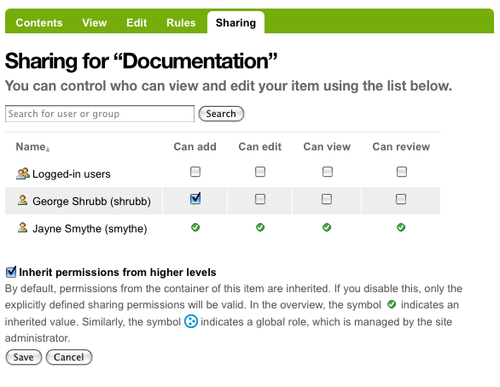Screen dimensions: 500x387
Task: Click the Search button
Action: (x=221, y=114)
